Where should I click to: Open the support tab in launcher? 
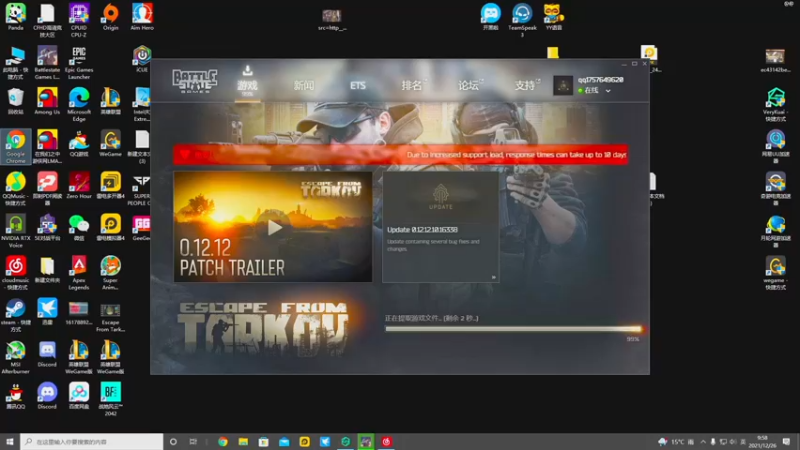[x=525, y=85]
